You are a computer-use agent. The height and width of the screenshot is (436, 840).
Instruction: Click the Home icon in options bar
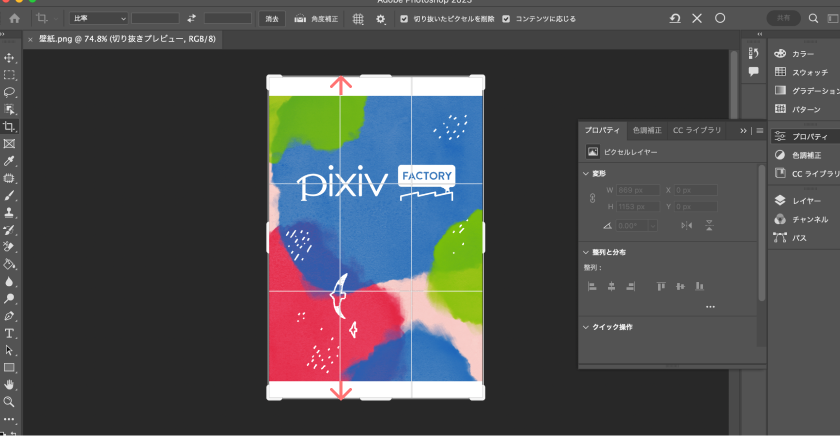(14, 18)
